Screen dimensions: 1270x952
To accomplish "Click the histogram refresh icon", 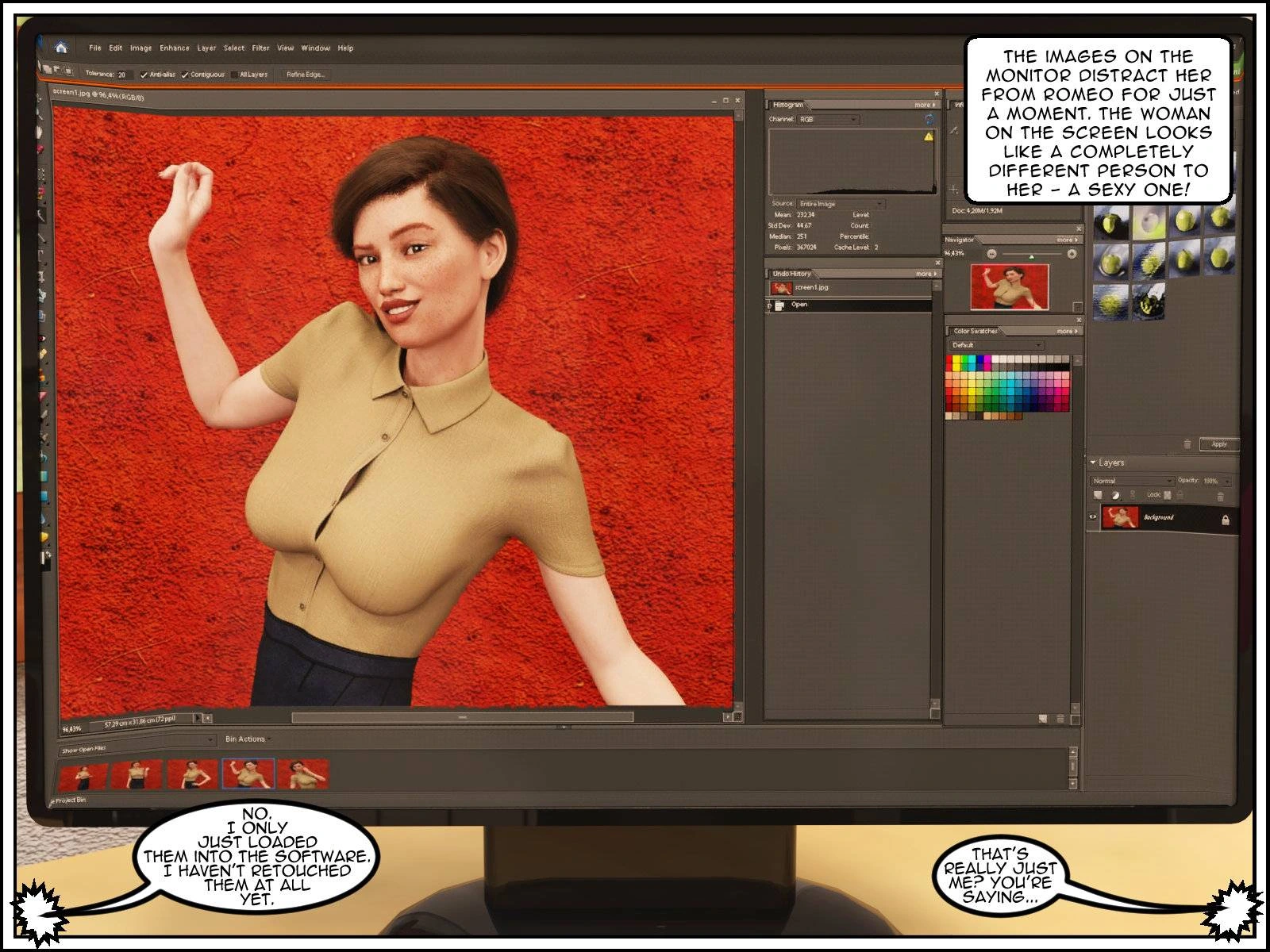I will (x=929, y=119).
